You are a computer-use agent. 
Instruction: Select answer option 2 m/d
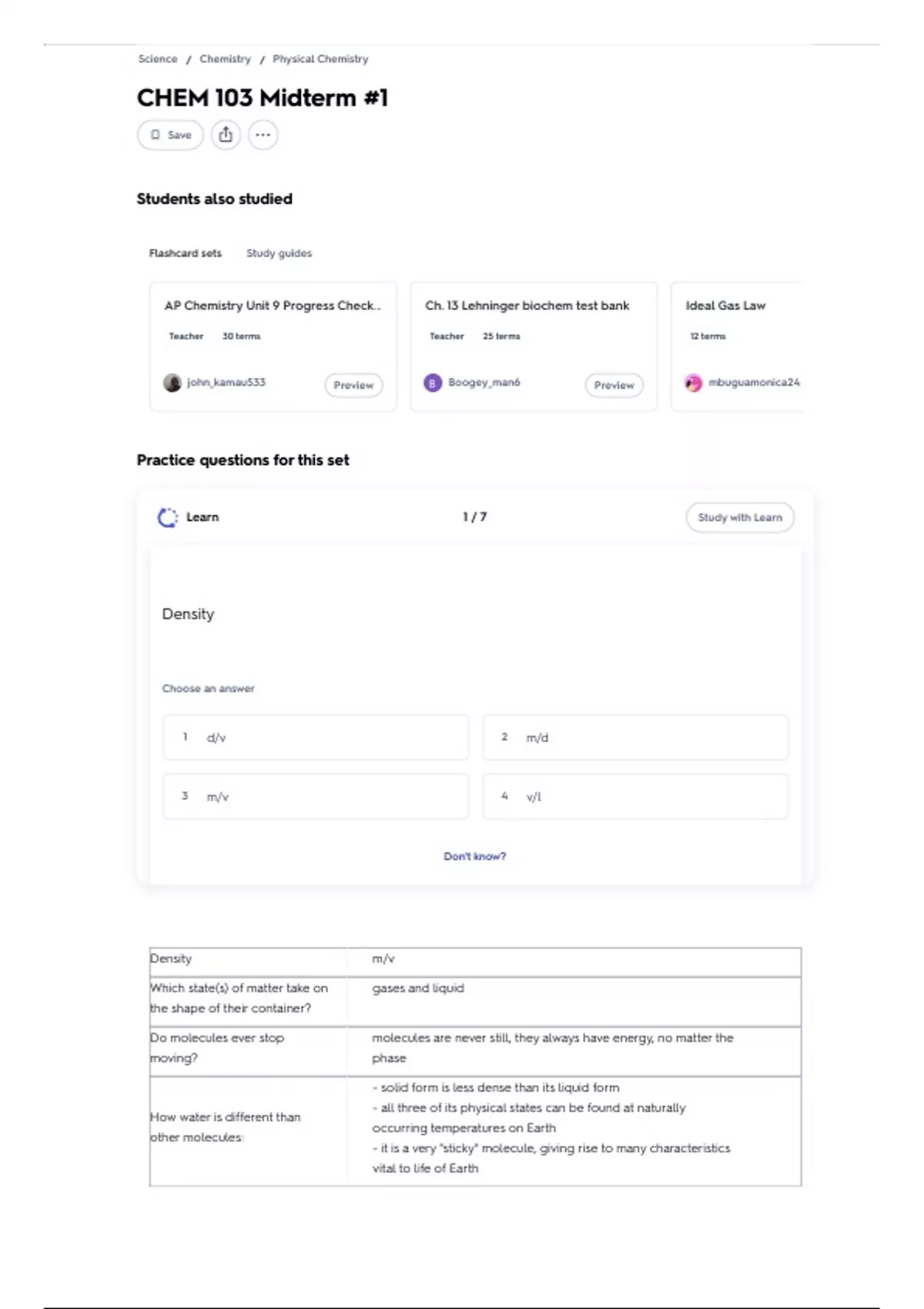coord(635,738)
